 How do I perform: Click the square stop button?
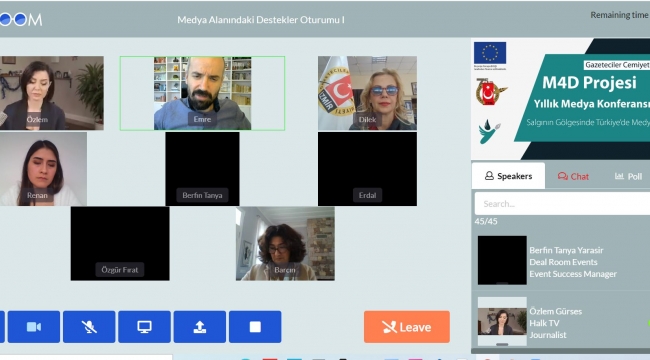pos(255,327)
